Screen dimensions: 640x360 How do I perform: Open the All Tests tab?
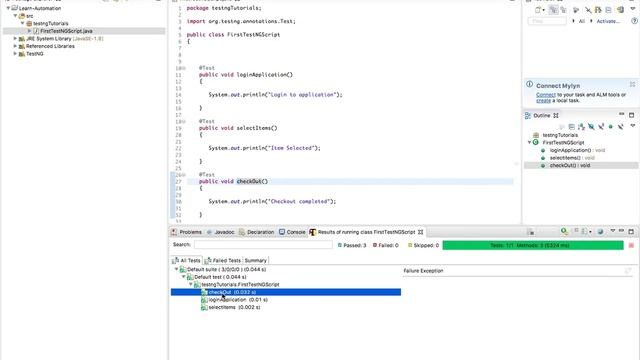point(187,260)
